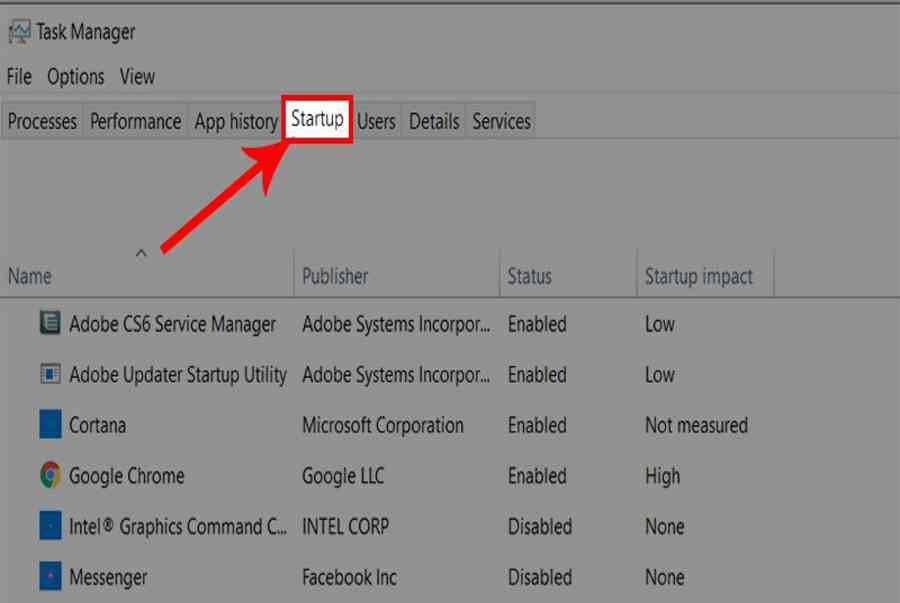Viewport: 900px width, 603px height.
Task: Go to the Services tab
Action: (x=502, y=121)
